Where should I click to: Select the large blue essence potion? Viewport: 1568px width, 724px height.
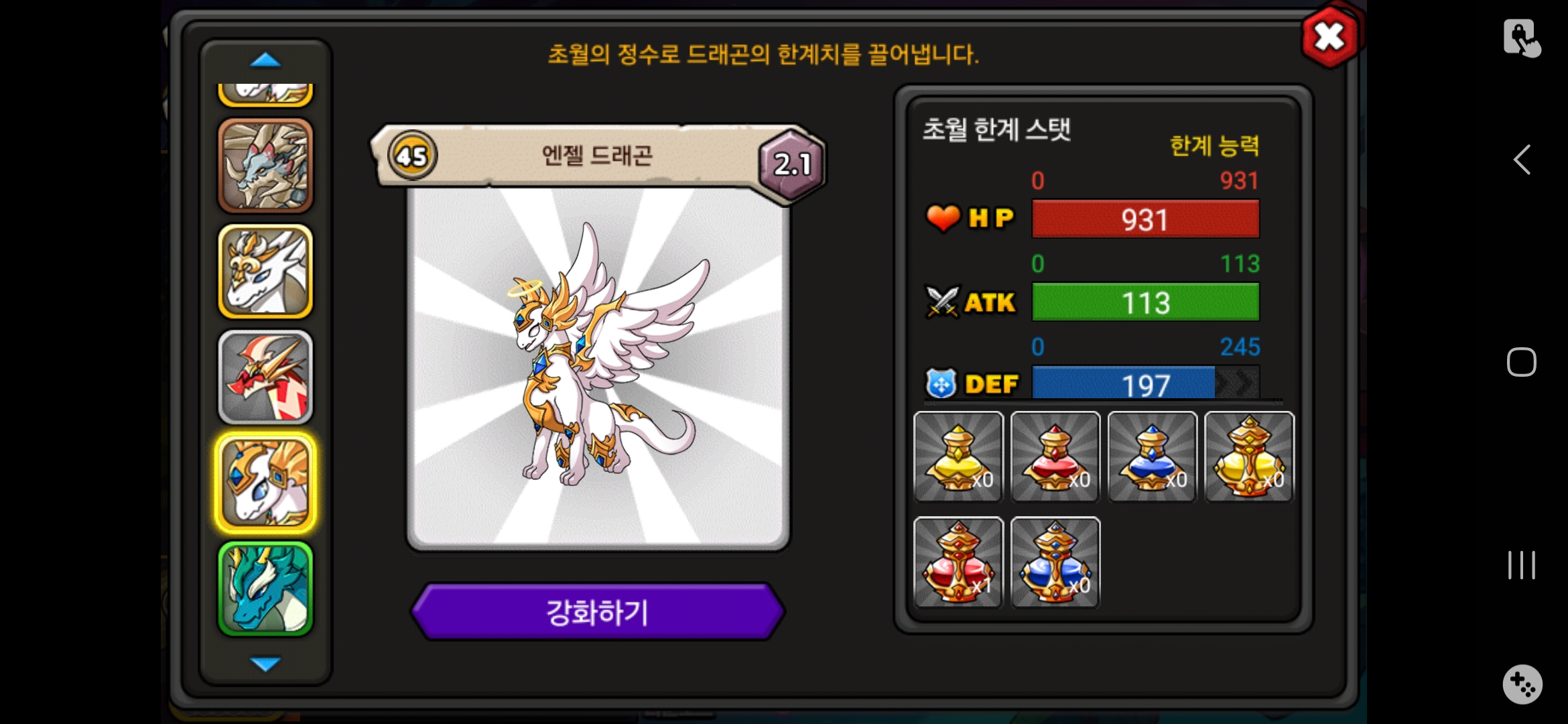tap(1055, 562)
